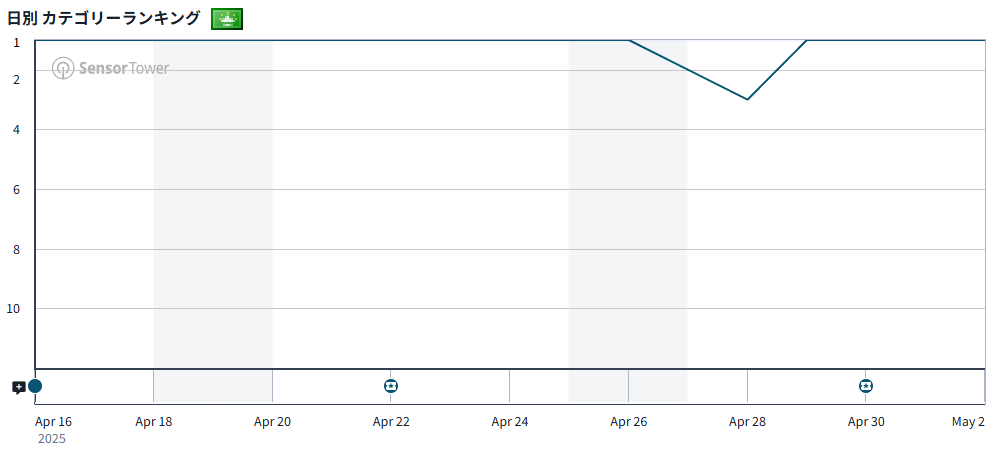
Task: Click the 日別 カテゴリーランキング chart title
Action: 104,19
